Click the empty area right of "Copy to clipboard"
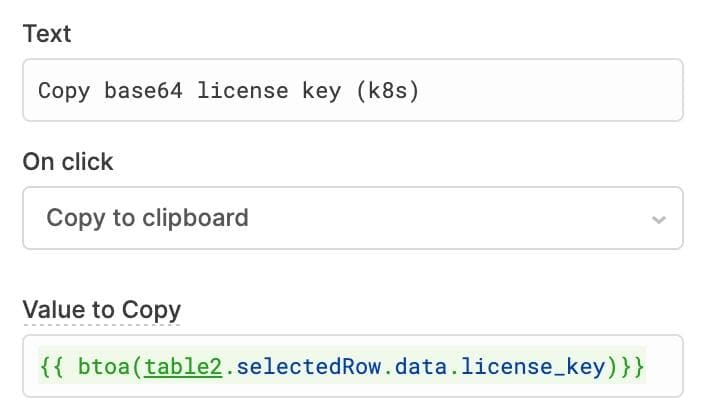The width and height of the screenshot is (702, 410). [450, 217]
